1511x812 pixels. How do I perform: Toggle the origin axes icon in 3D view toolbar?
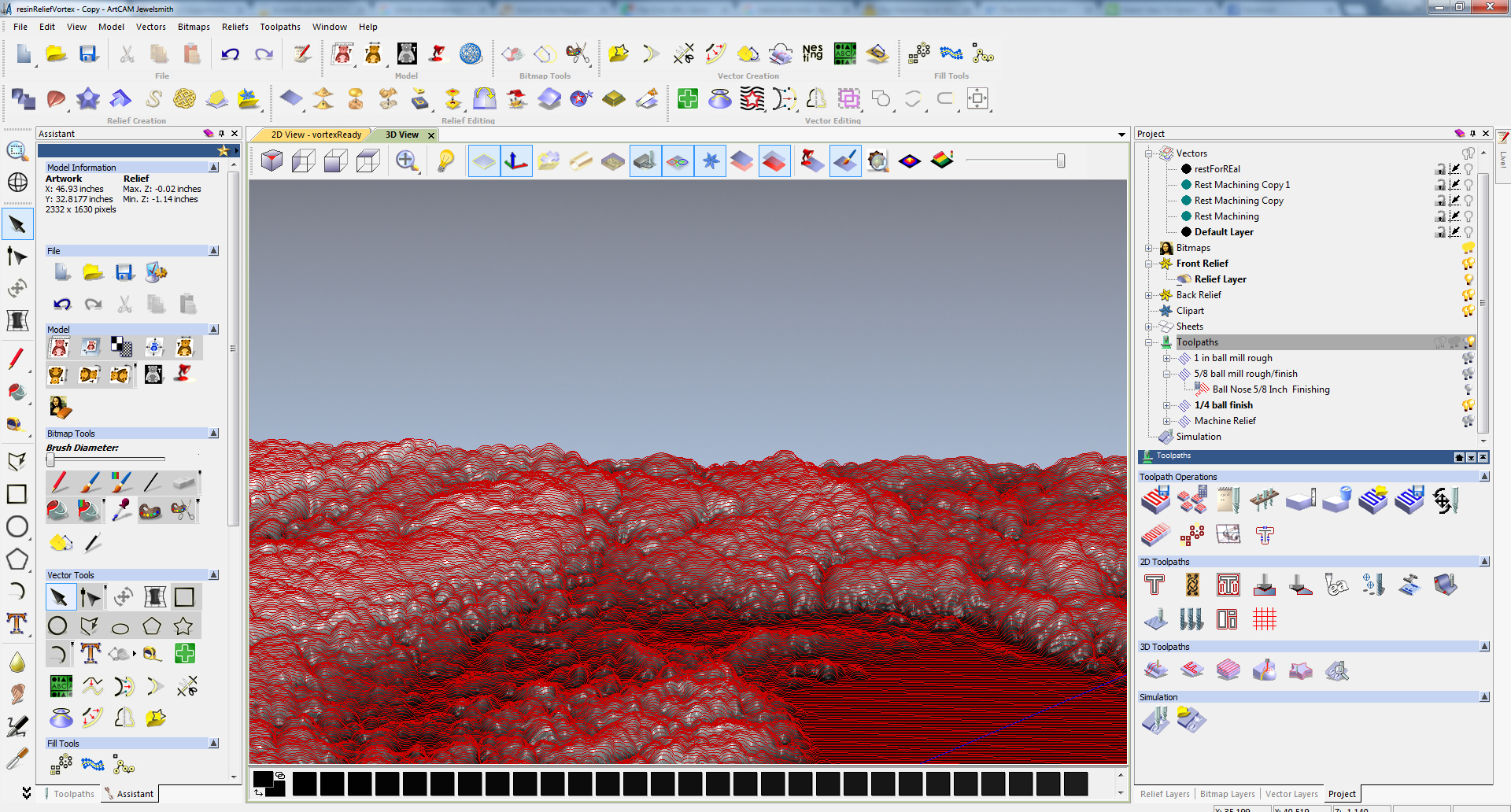click(x=516, y=161)
